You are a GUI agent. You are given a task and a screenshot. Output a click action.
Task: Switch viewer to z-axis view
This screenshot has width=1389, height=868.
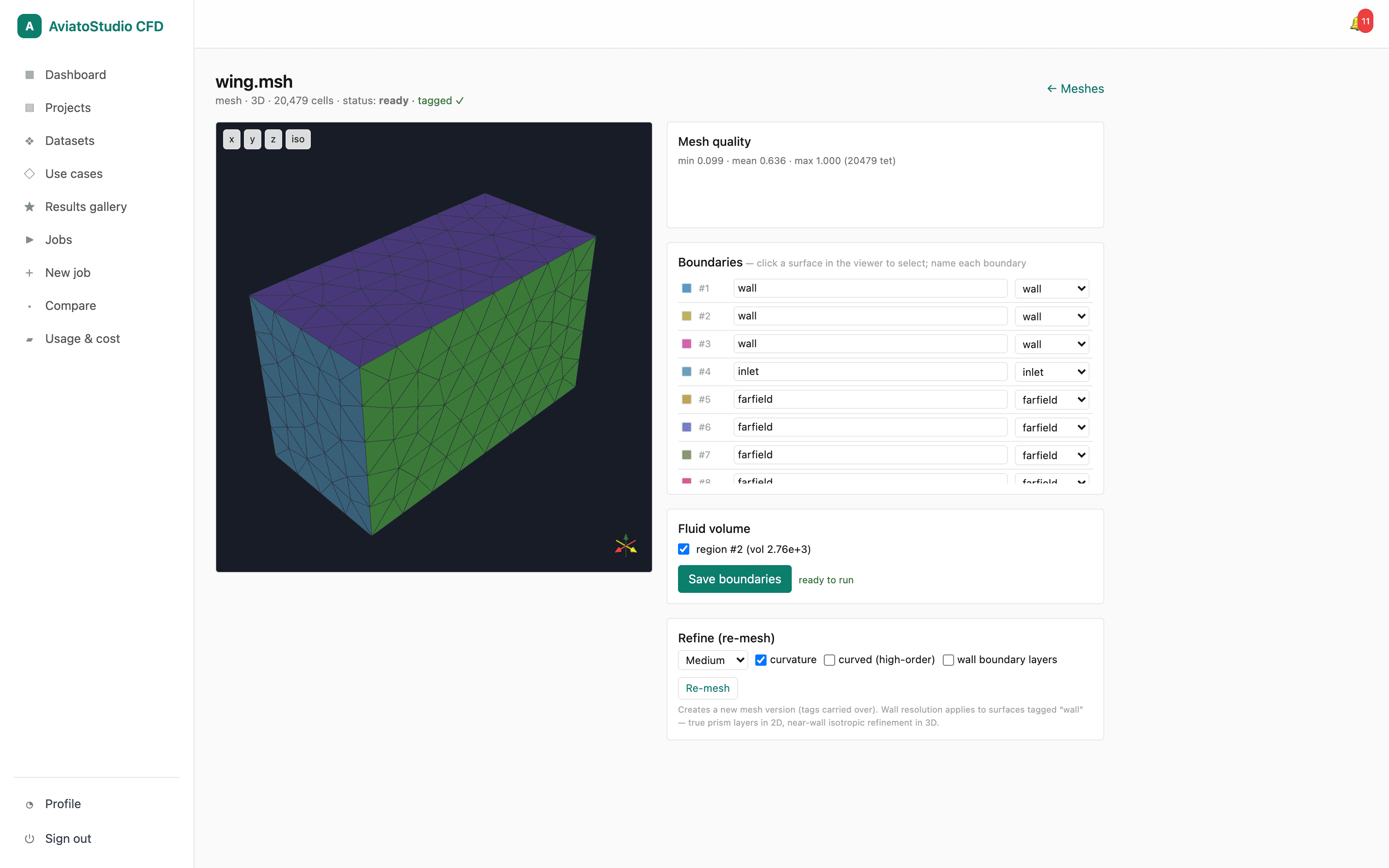coord(273,139)
